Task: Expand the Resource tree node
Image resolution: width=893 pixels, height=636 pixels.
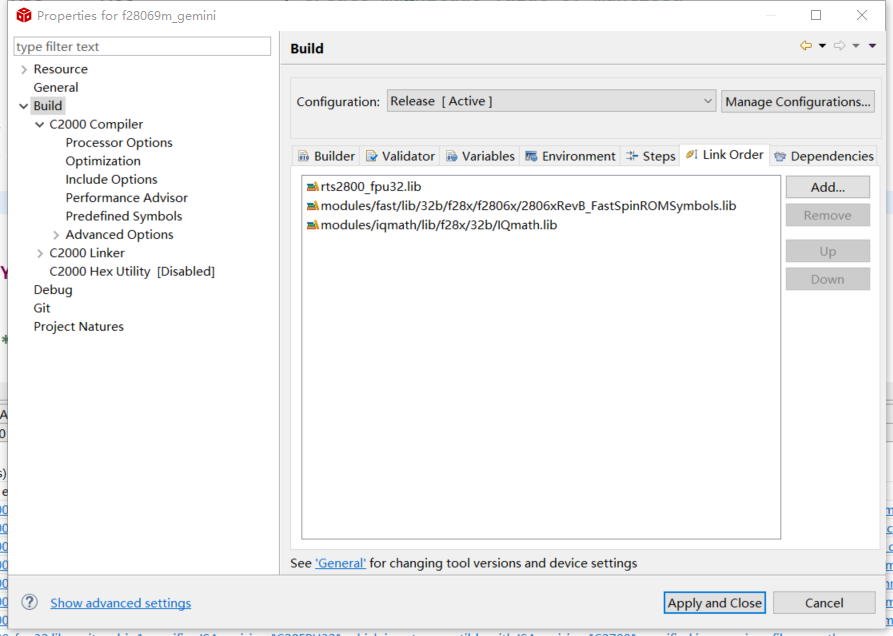Action: click(x=23, y=69)
